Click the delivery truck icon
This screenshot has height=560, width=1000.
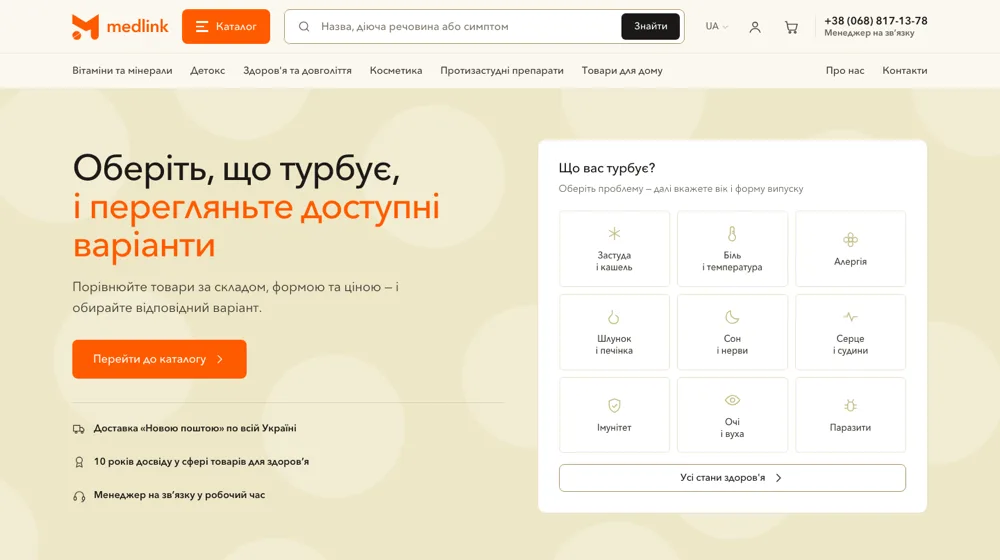click(x=78, y=429)
